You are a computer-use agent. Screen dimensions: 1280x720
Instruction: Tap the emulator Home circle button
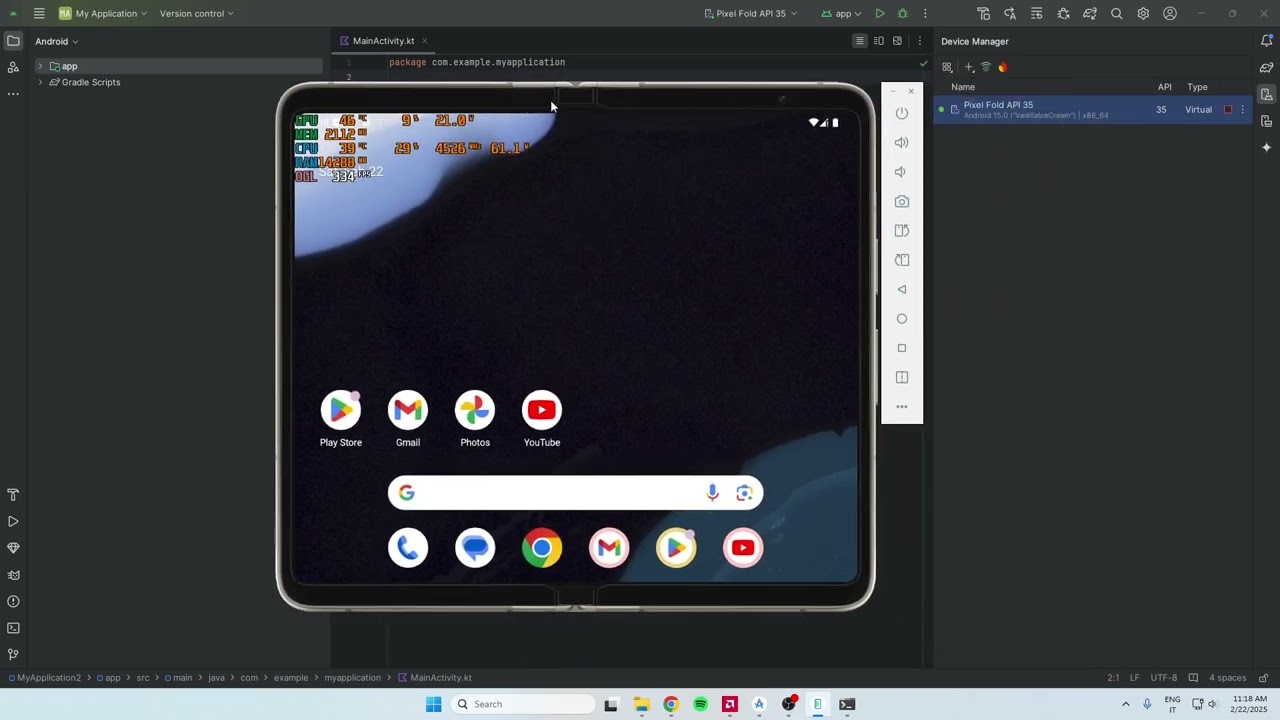[x=901, y=319]
